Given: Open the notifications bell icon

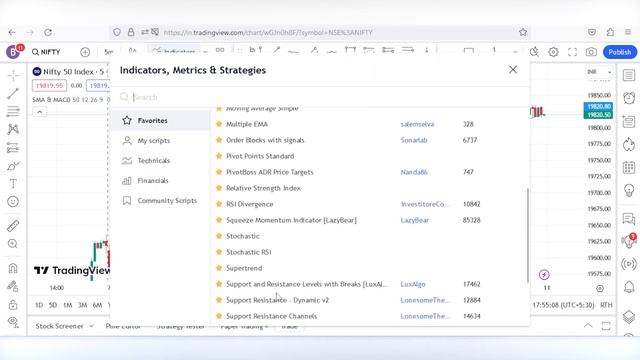Looking at the screenshot, I should [629, 287].
